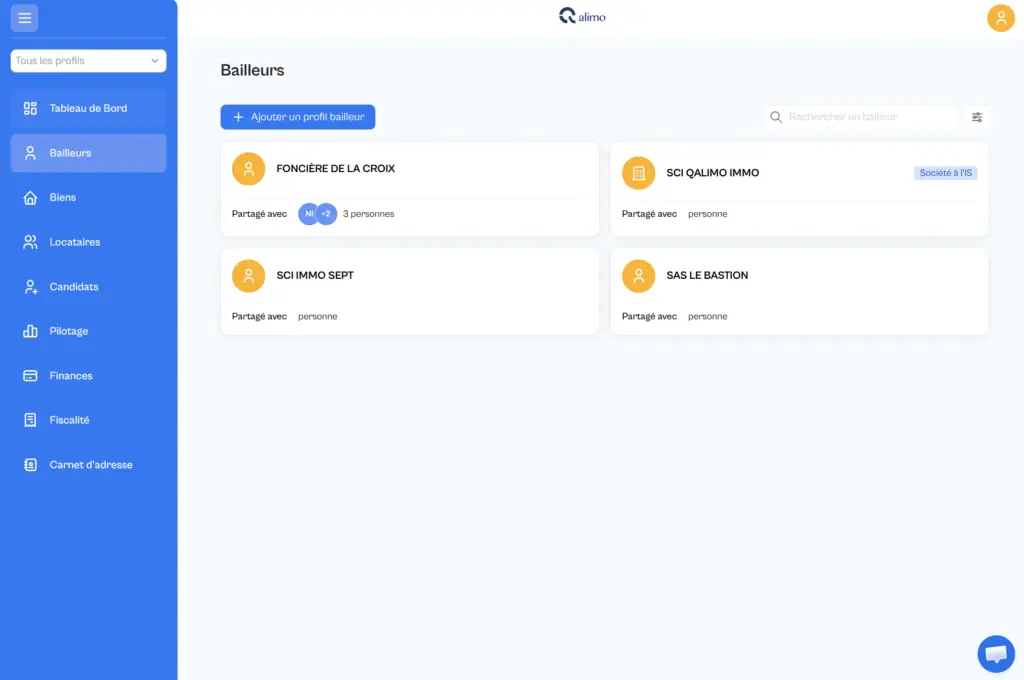Open the Carnet d'adresse menu item
The height and width of the screenshot is (680, 1024).
point(88,464)
